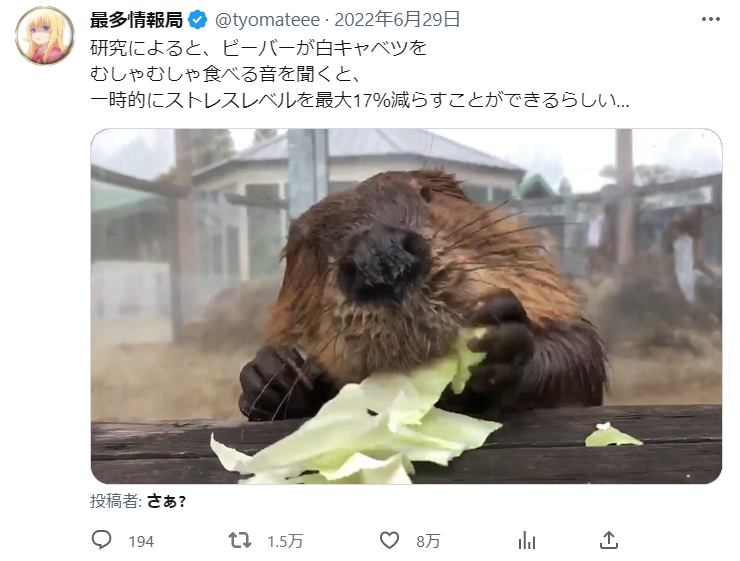Click the reply speech bubble icon
Image resolution: width=740 pixels, height=561 pixels.
pyautogui.click(x=101, y=540)
